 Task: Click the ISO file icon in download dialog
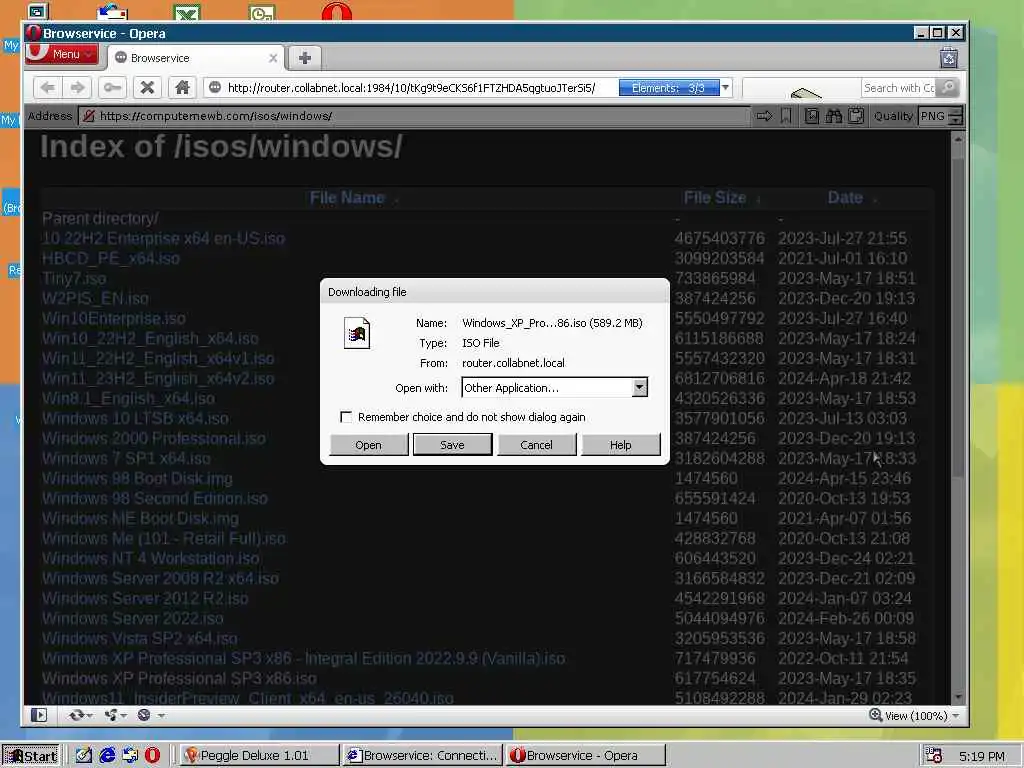[357, 333]
